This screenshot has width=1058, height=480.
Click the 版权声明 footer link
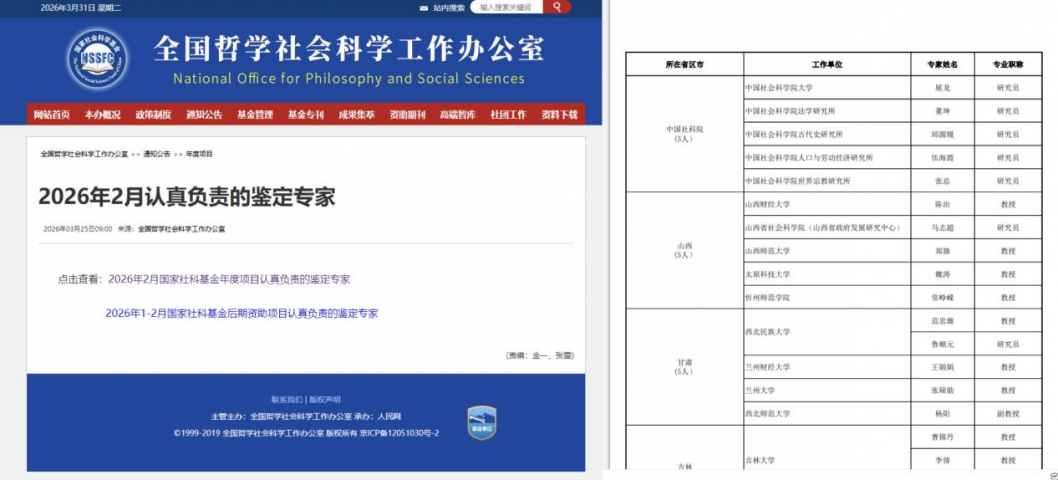coord(324,399)
